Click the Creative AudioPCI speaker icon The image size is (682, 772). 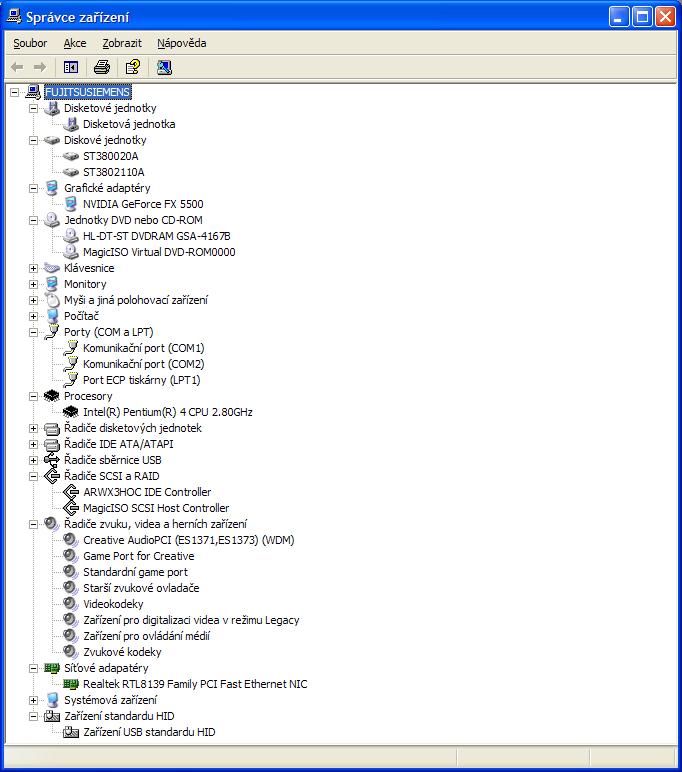coord(71,540)
